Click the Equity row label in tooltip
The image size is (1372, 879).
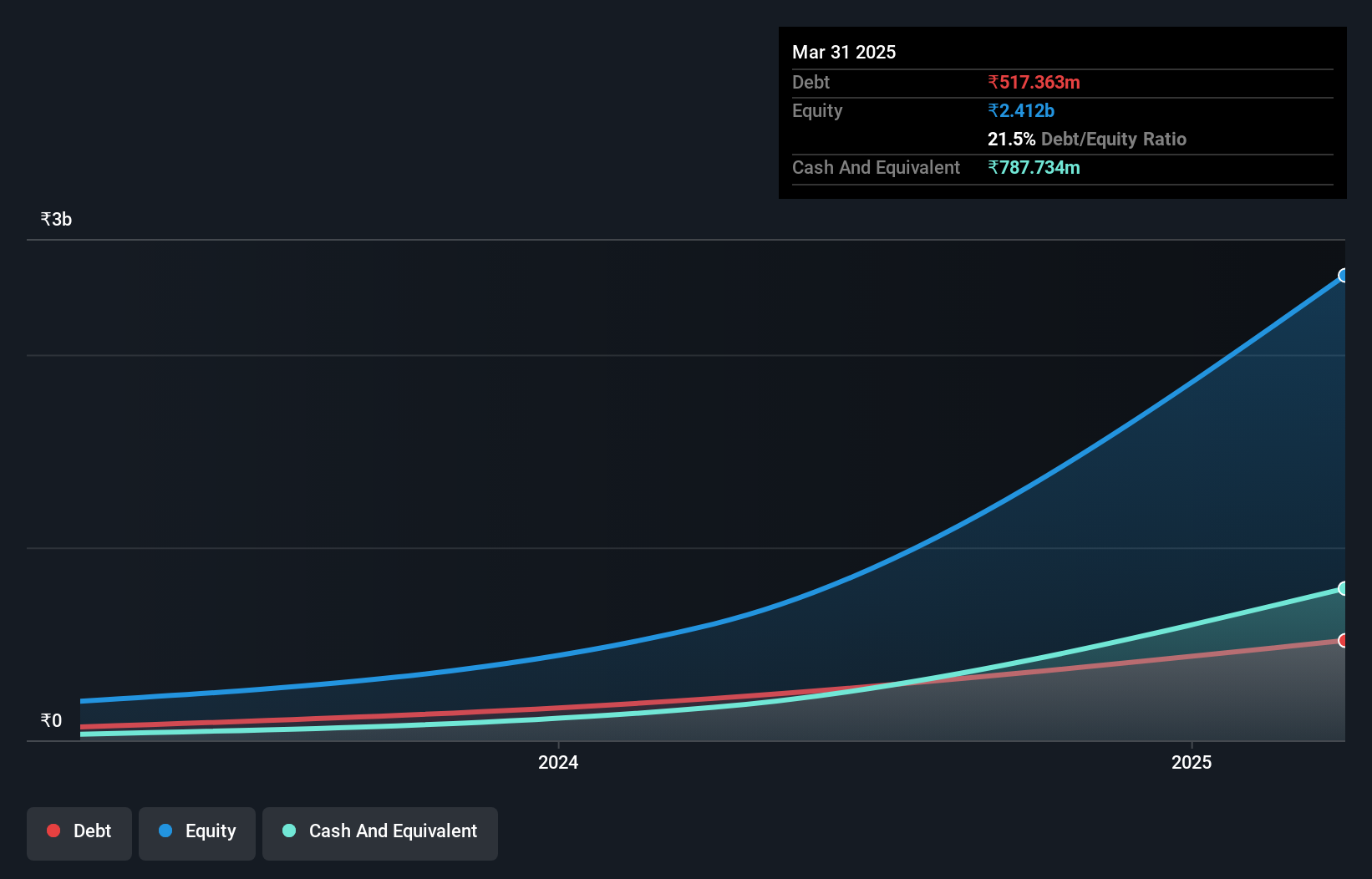[817, 110]
